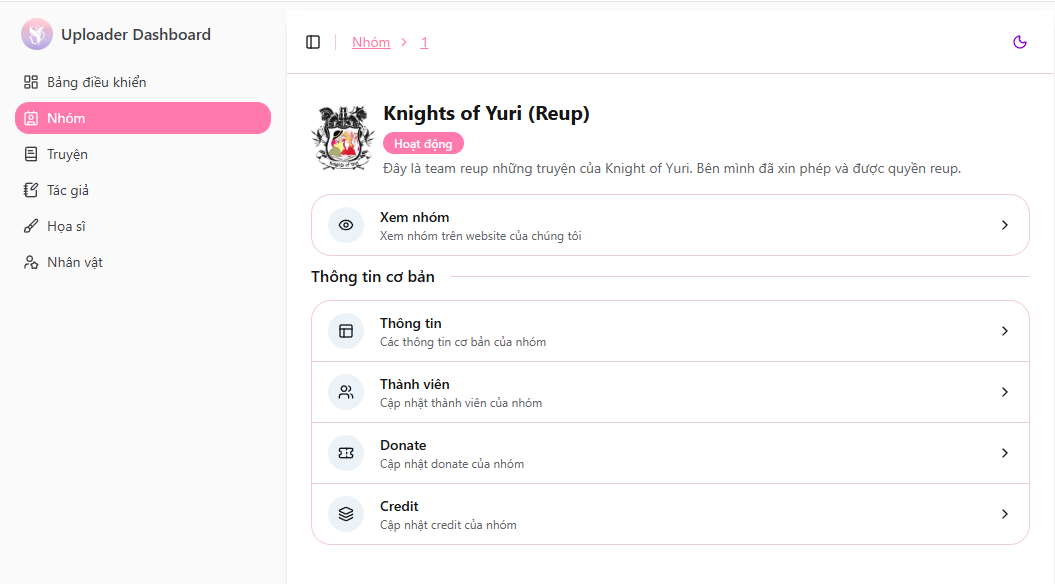
Task: Open the Donate row chevron arrow
Action: [1005, 453]
